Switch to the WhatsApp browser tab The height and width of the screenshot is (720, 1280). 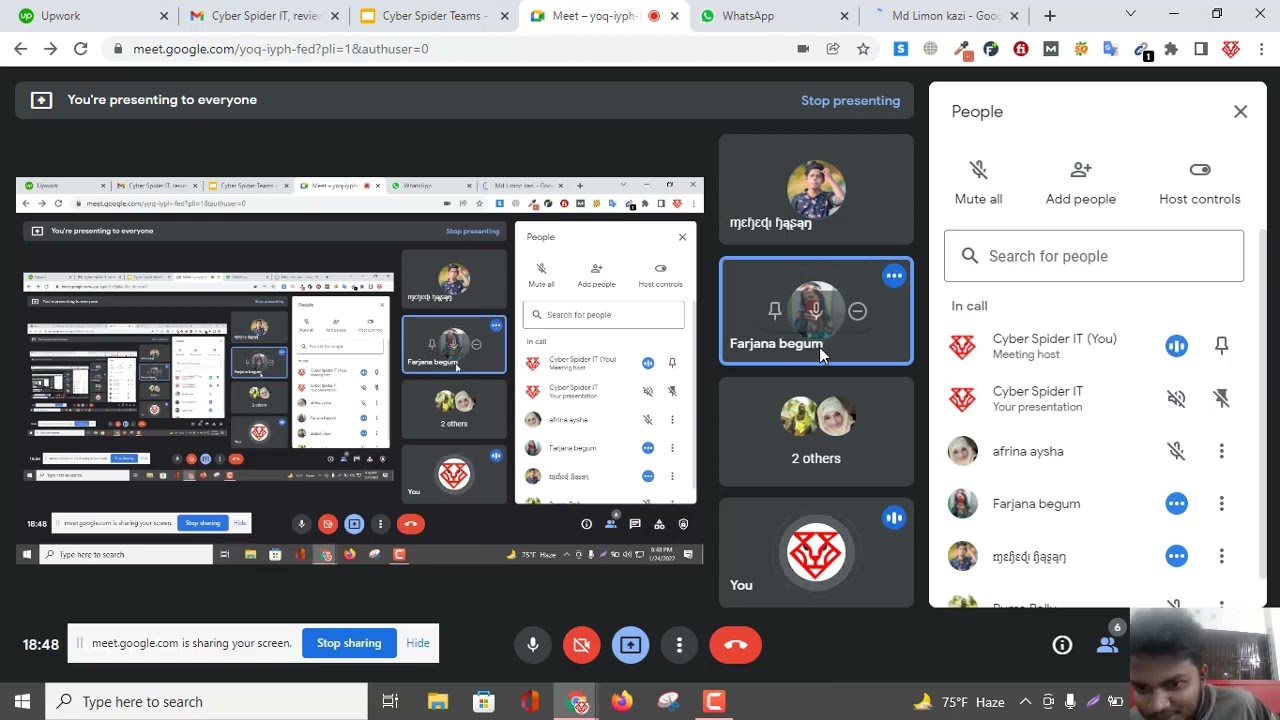coord(748,16)
